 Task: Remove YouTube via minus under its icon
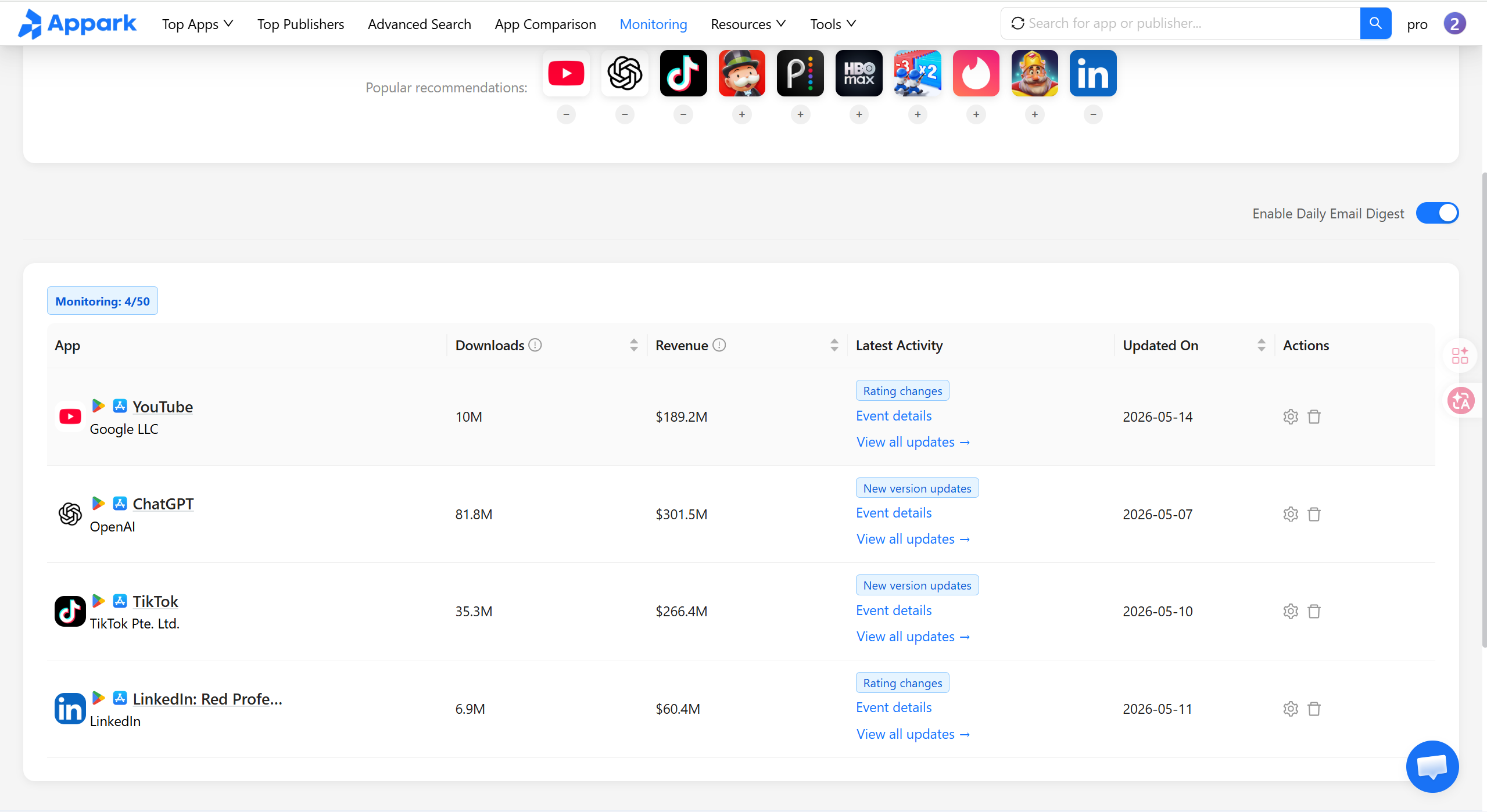[x=566, y=114]
